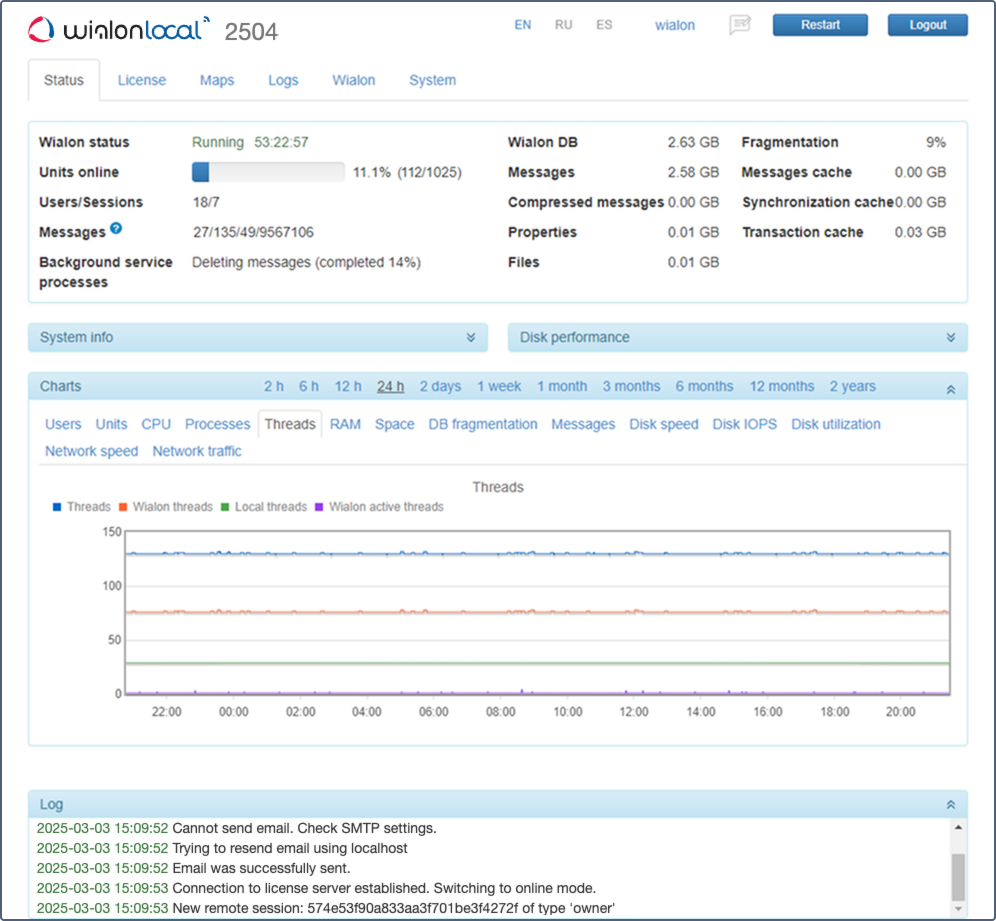Image resolution: width=996 pixels, height=921 pixels.
Task: Open the License tab
Action: [142, 80]
